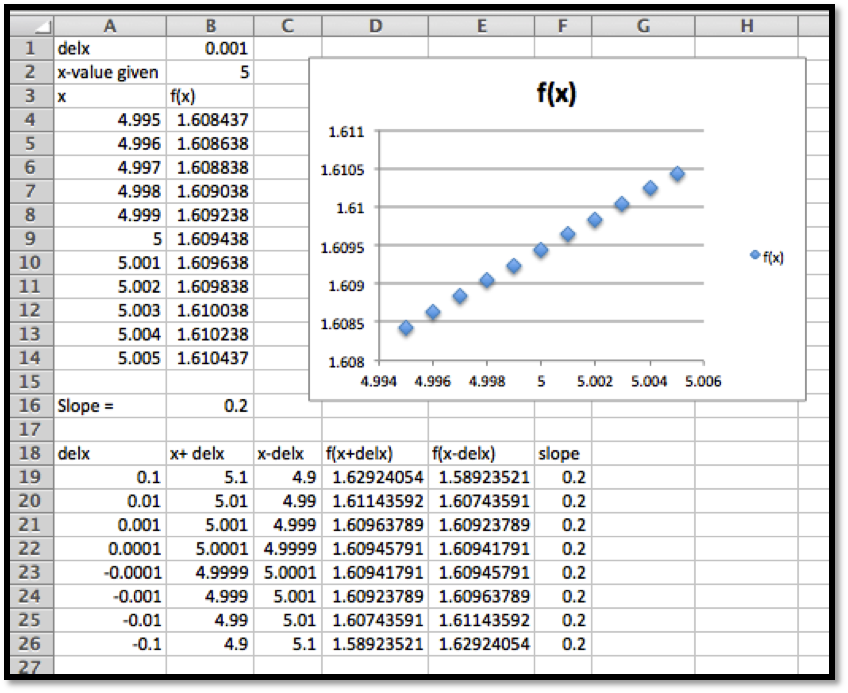This screenshot has height=693, width=848.
Task: Click the rightmost data point in chart
Action: click(x=677, y=174)
